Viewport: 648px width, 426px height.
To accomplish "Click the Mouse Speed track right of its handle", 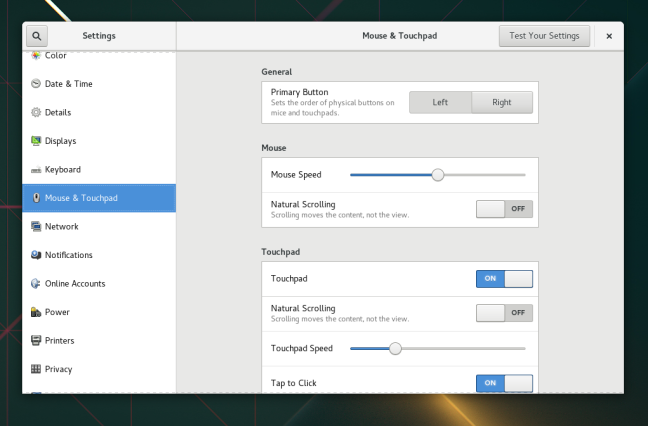I will point(485,175).
